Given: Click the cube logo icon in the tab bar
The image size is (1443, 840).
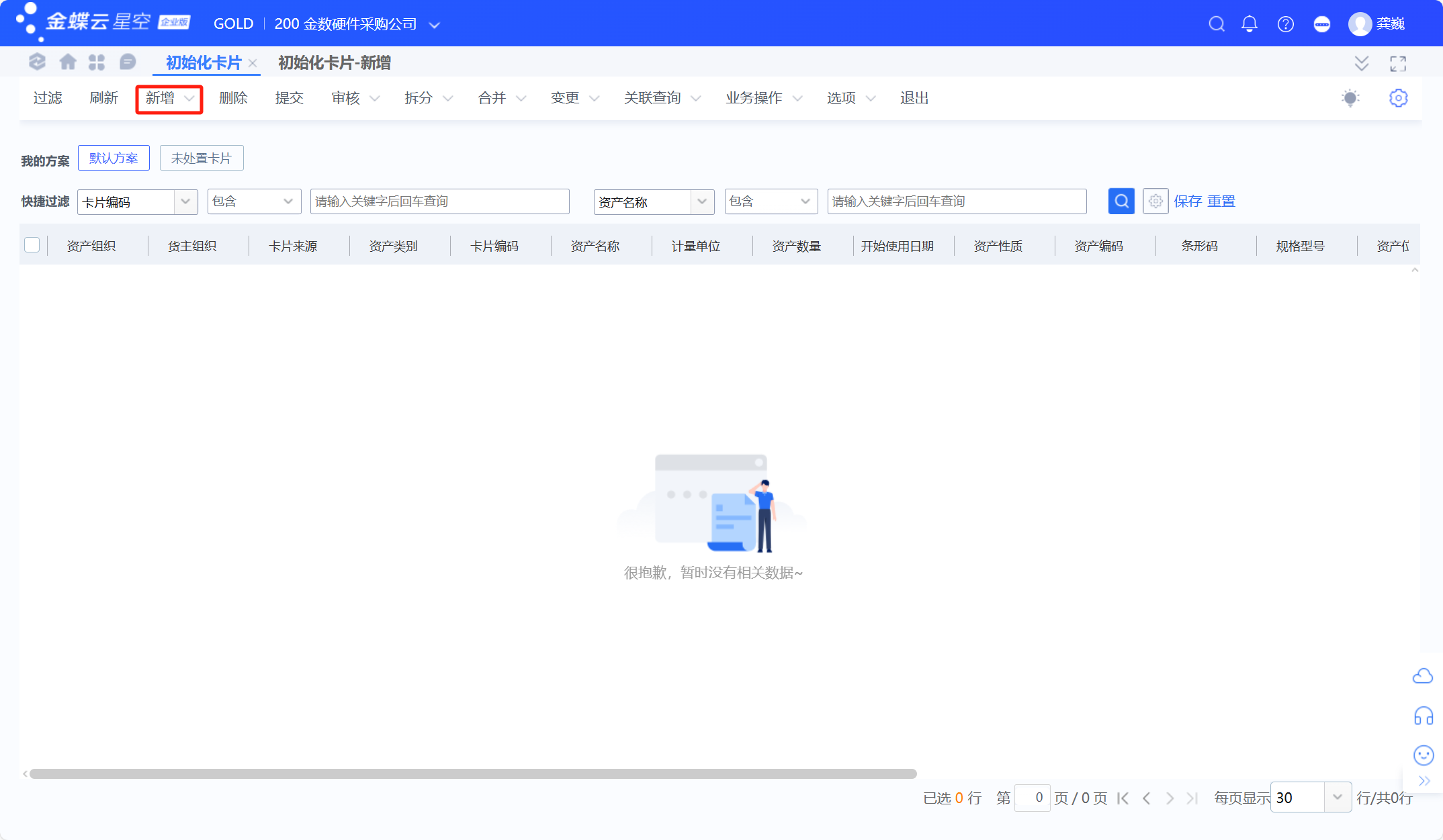Looking at the screenshot, I should [37, 62].
